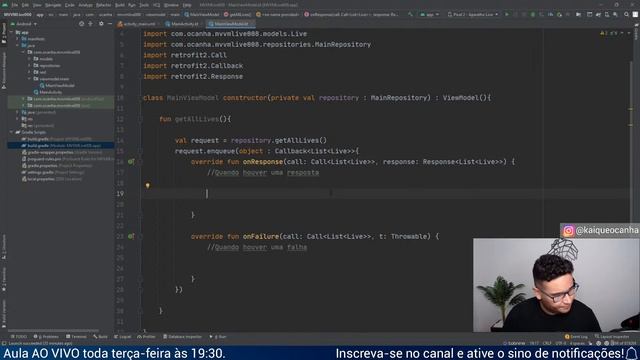
Task: Open the Terminal tool window
Action: pos(76,337)
